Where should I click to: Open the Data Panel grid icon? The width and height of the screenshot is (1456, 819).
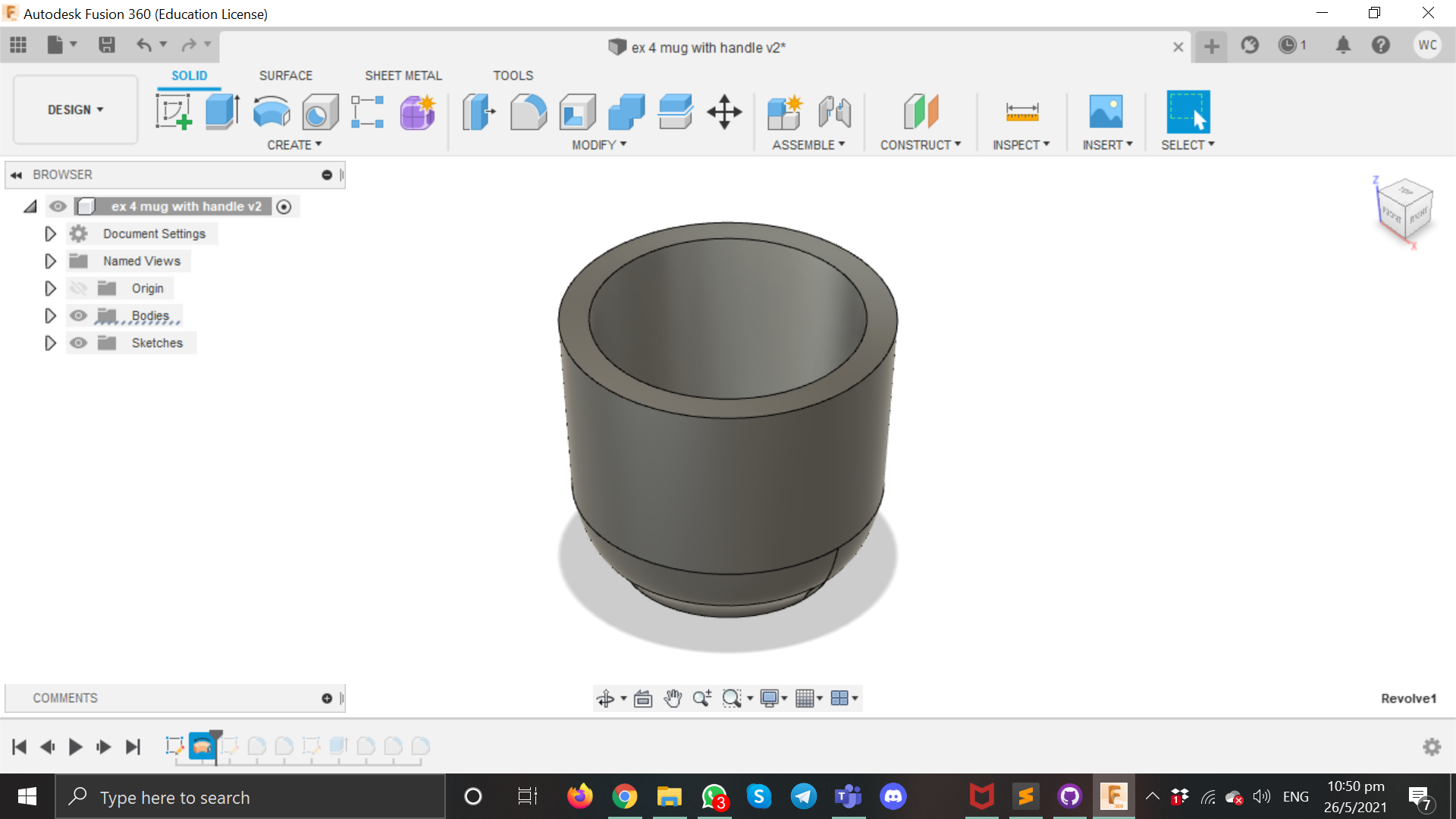coord(18,45)
